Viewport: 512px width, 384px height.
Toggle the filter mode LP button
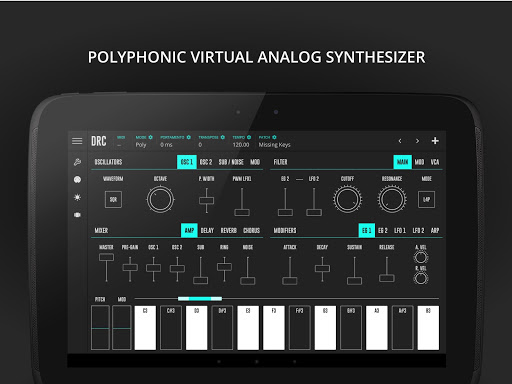click(426, 199)
